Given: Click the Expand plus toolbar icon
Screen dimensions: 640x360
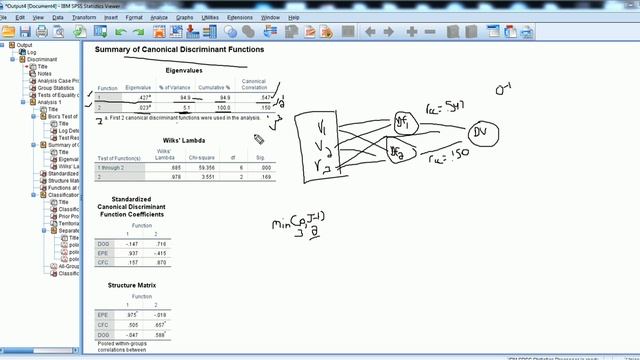Looking at the screenshot, I should pos(412,31).
